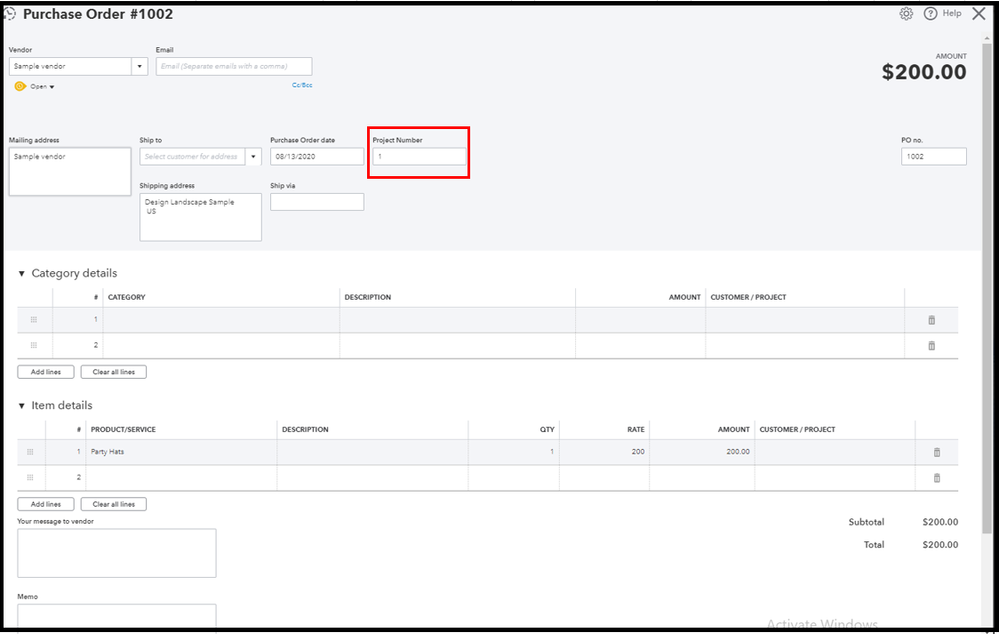Click Product/Service cell of item line 2
The image size is (999, 634).
click(x=181, y=477)
